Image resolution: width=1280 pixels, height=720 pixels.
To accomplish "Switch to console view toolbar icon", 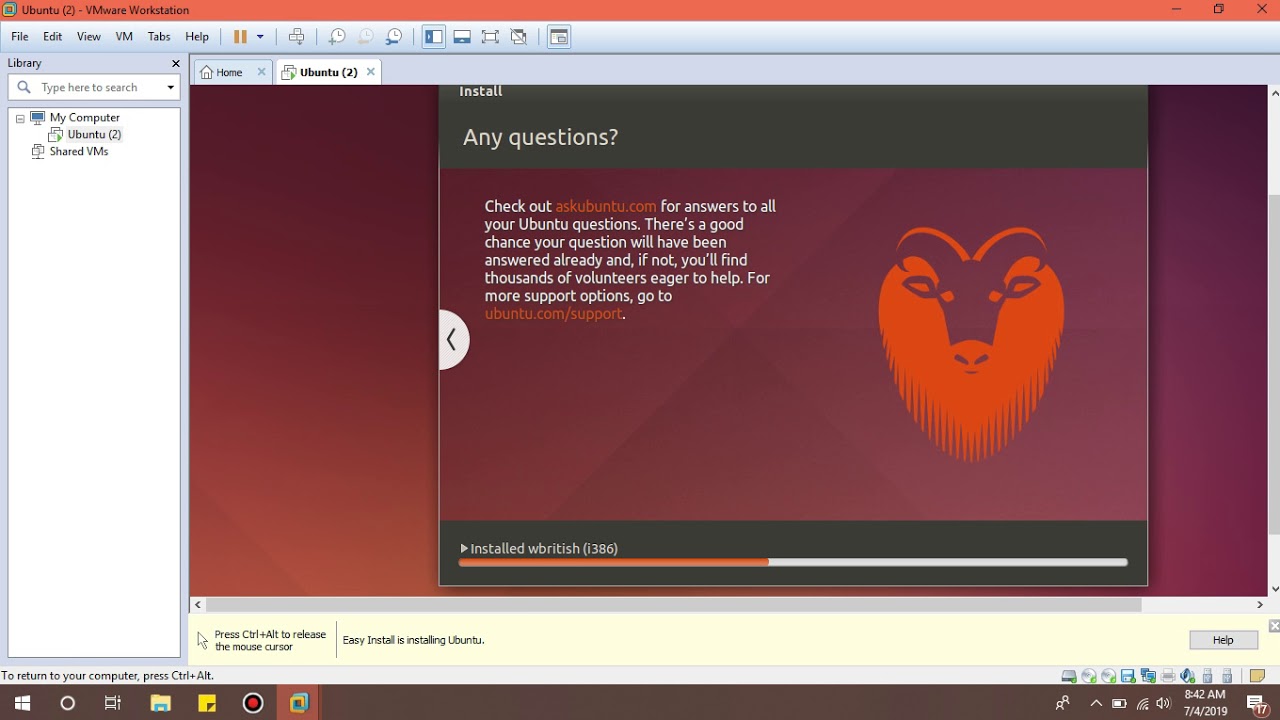I will pos(559,37).
